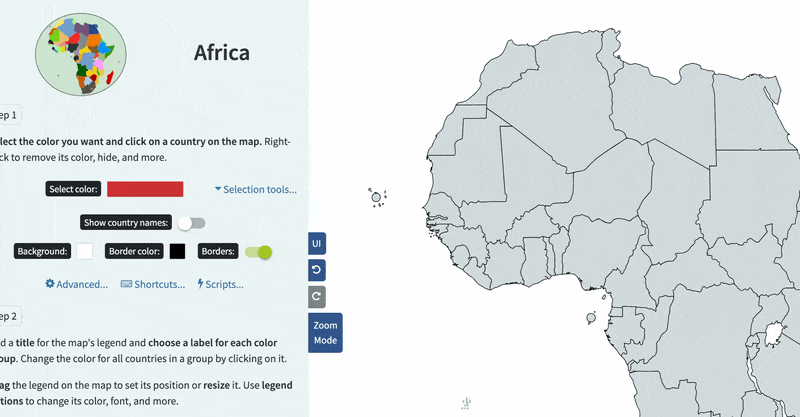The height and width of the screenshot is (417, 800).
Task: Open the white Background color swatch
Action: coord(85,252)
